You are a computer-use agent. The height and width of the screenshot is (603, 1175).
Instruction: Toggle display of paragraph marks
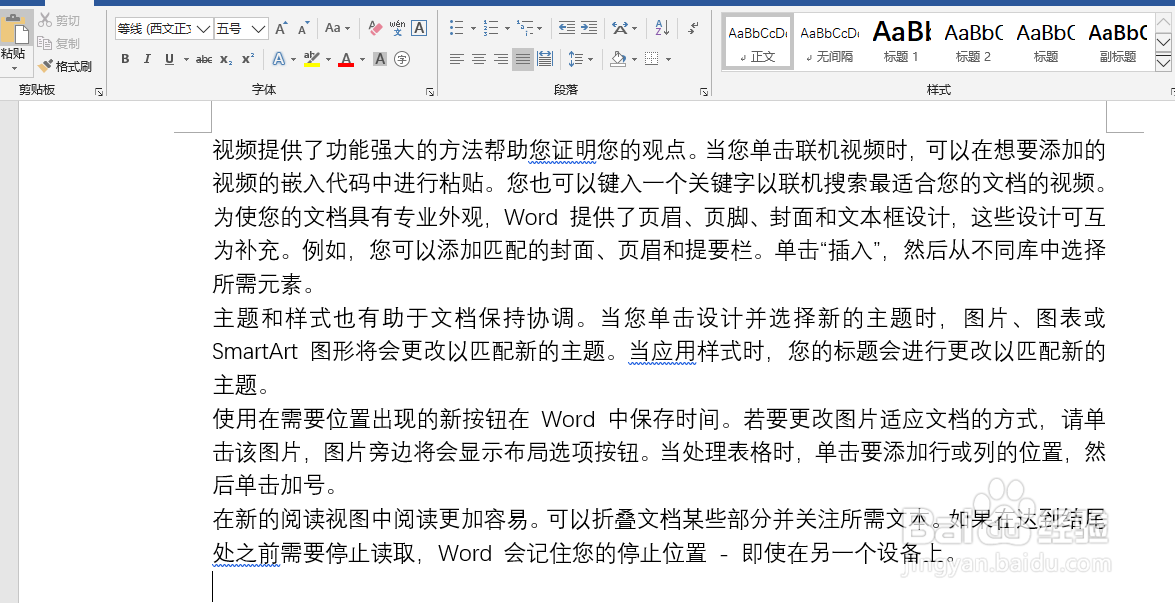click(692, 27)
